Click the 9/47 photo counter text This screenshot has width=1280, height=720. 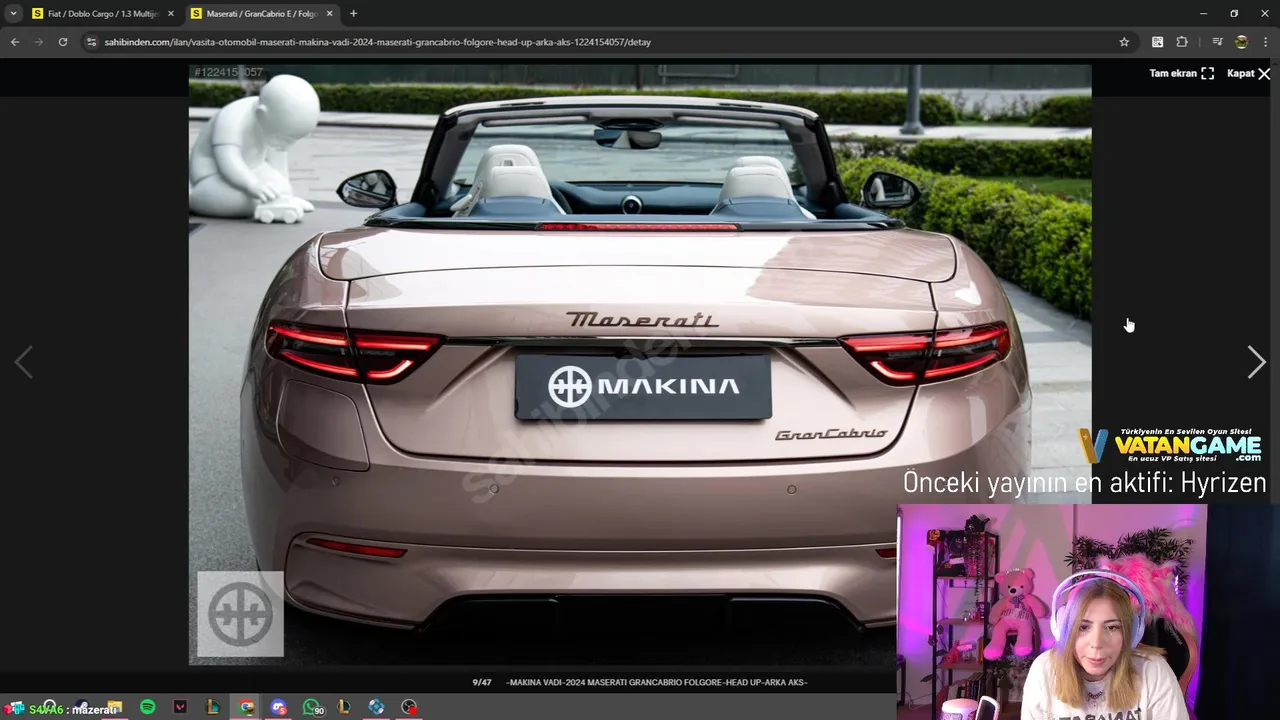pyautogui.click(x=482, y=682)
